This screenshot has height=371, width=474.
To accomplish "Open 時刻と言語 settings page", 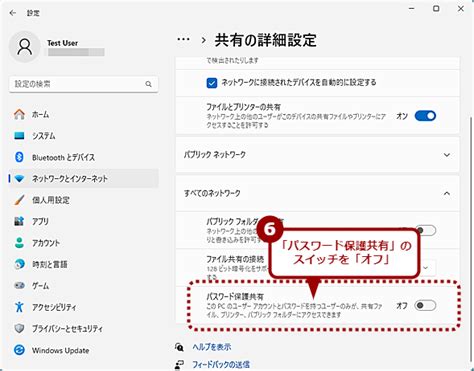I will click(x=84, y=264).
